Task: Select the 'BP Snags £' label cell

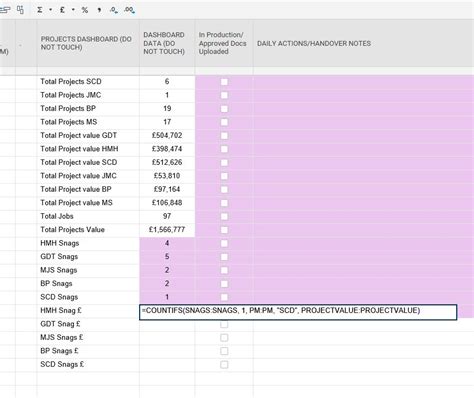Action: (88, 351)
